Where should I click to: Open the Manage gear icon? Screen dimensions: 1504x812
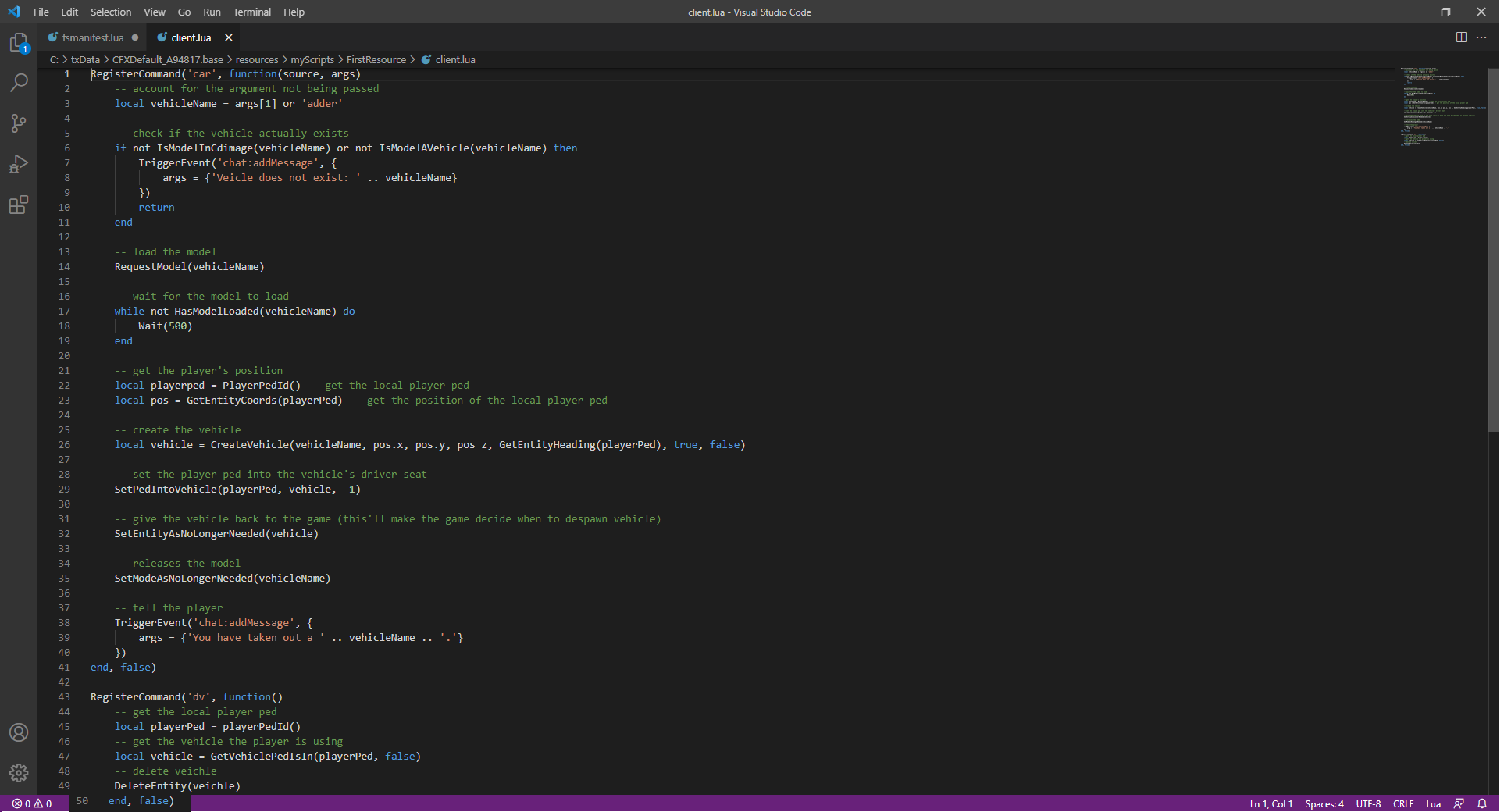pyautogui.click(x=19, y=773)
